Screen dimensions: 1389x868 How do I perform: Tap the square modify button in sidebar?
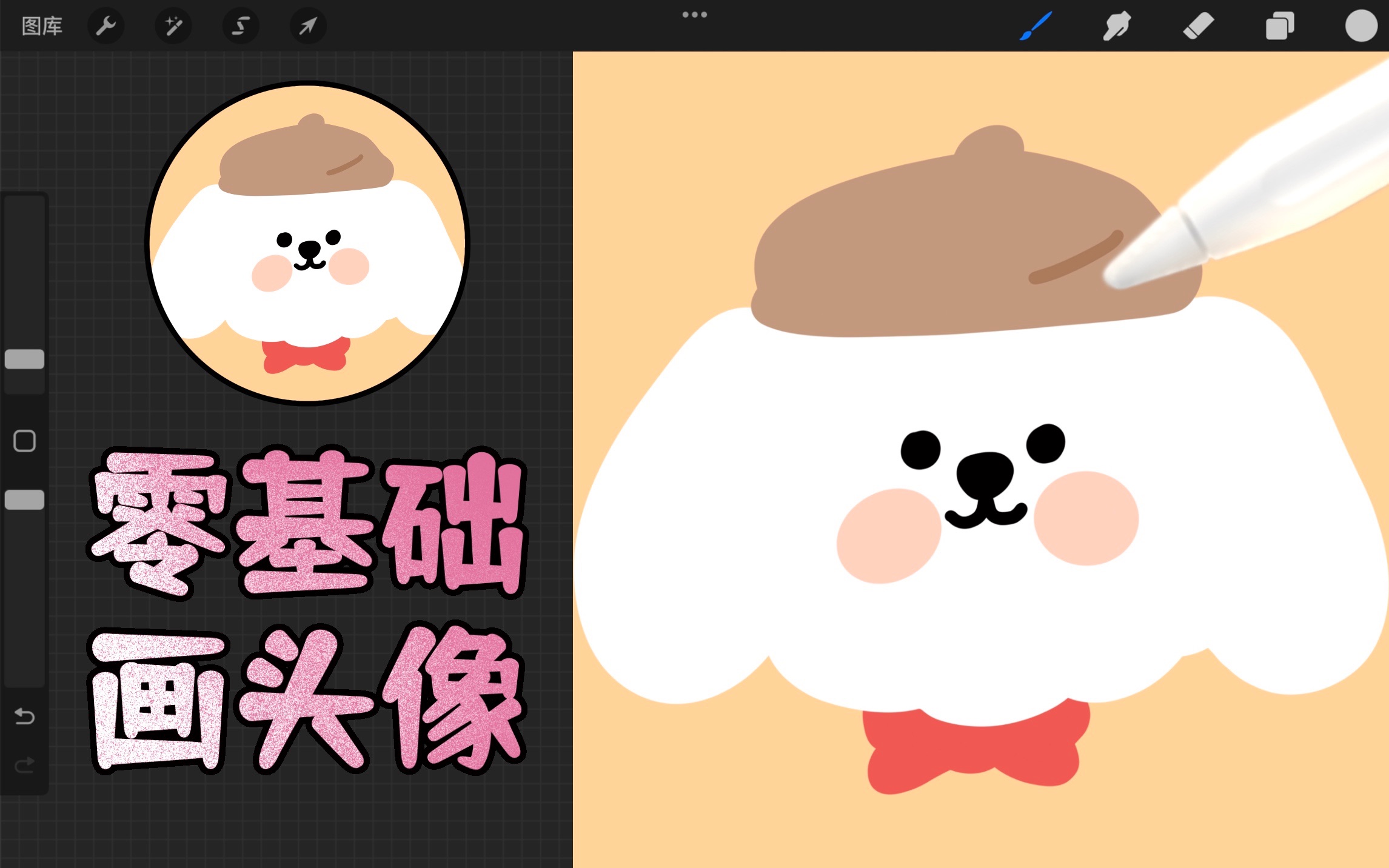click(24, 441)
